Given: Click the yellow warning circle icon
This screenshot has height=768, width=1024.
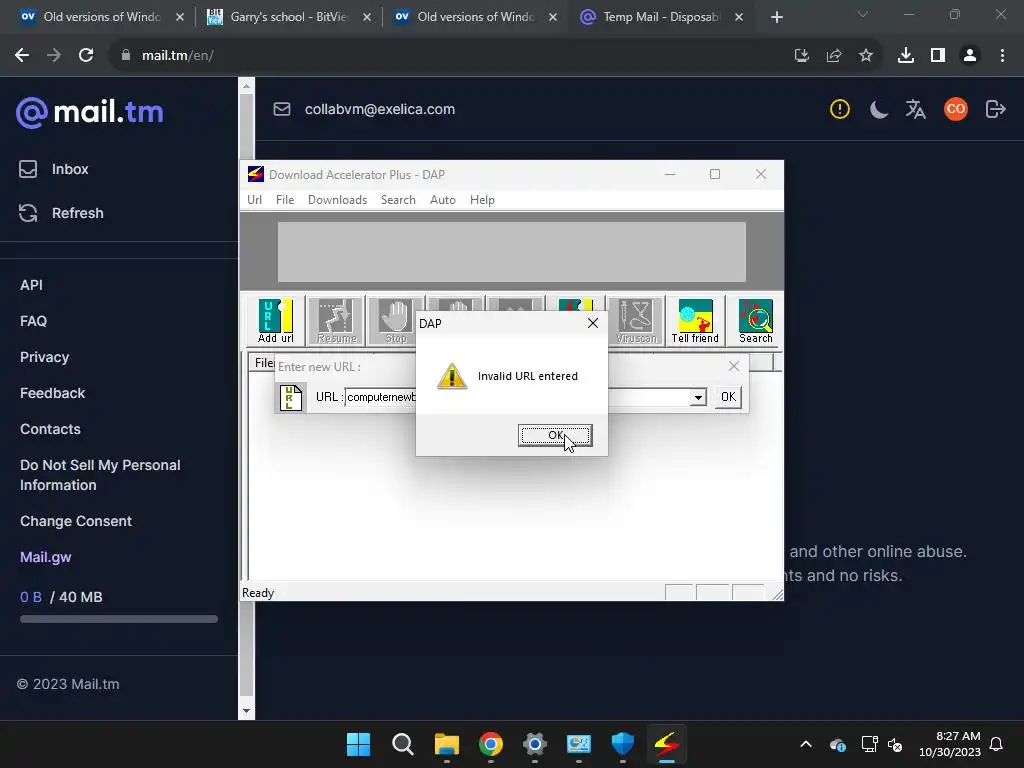Looking at the screenshot, I should 840,109.
